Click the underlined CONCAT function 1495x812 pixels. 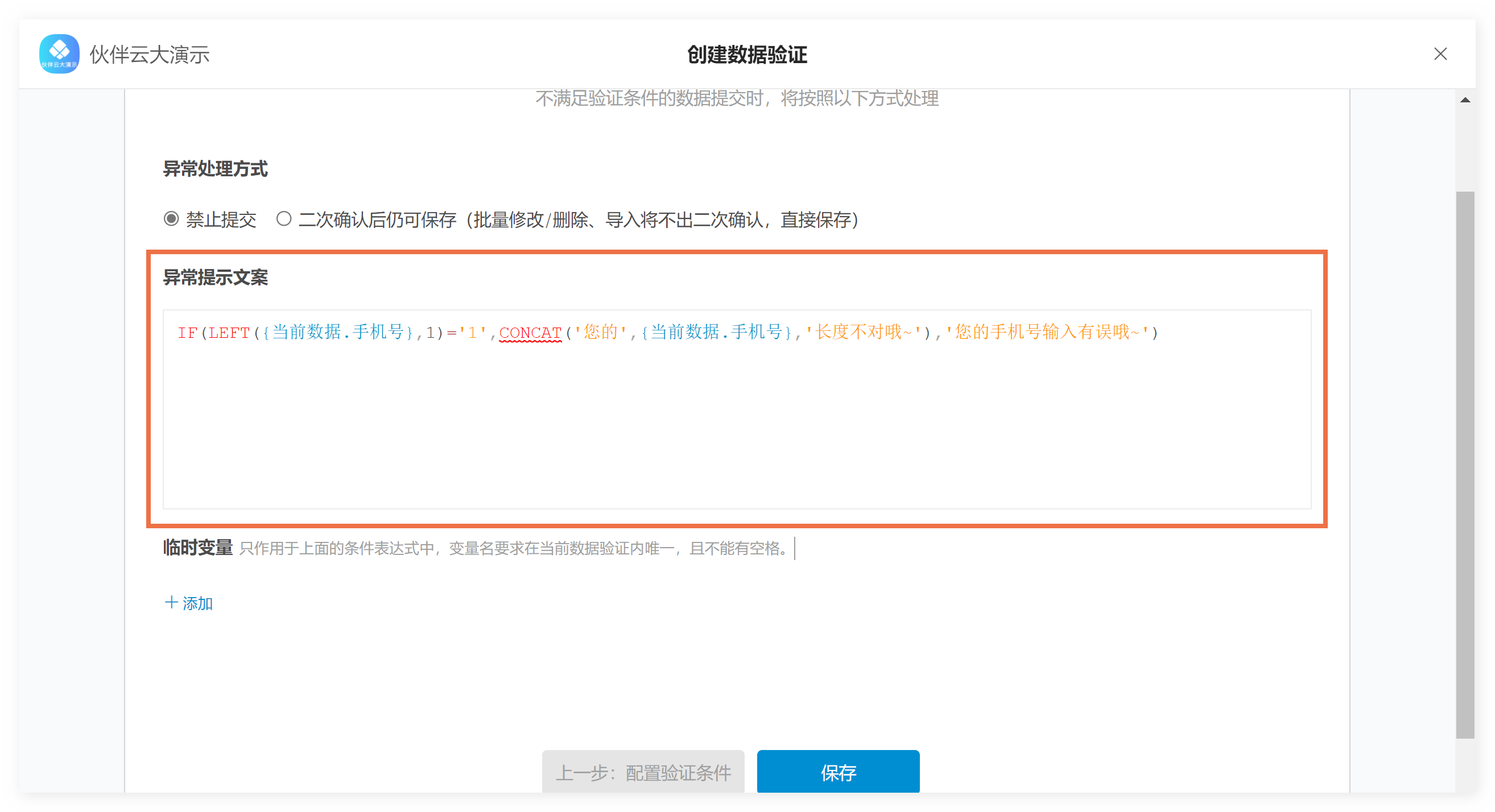530,333
